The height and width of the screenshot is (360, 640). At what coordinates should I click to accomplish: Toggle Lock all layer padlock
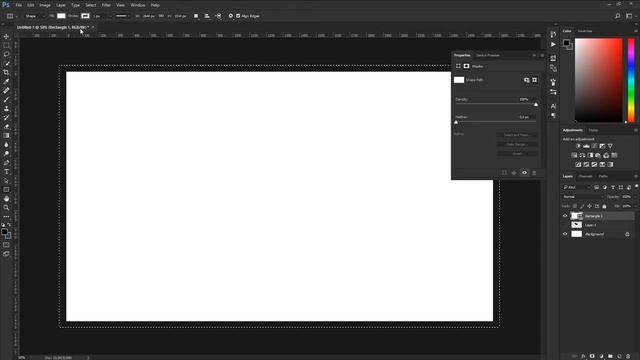tap(604, 206)
